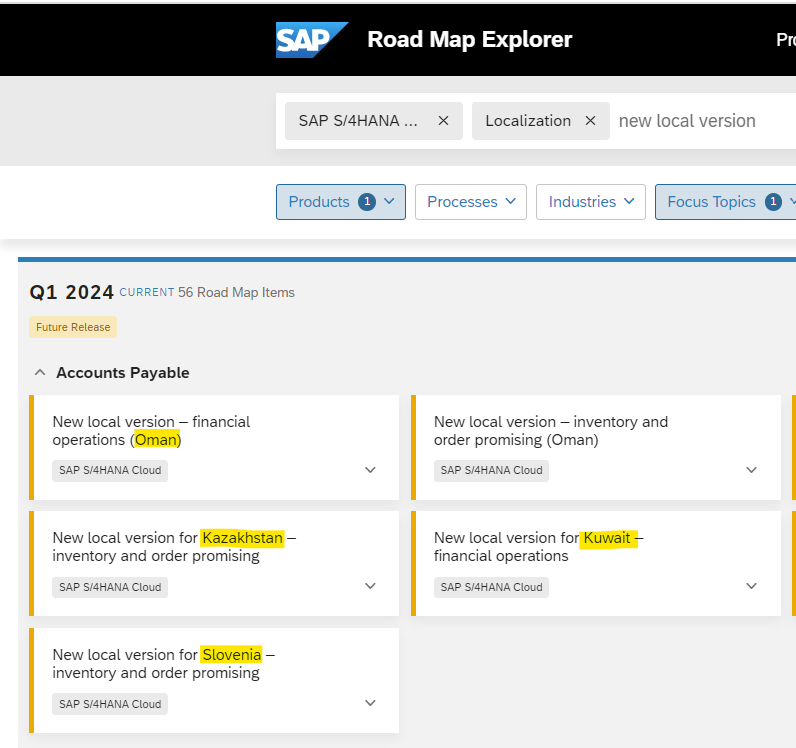Click the '56 Road Map Items' text
Viewport: 796px width, 748px height.
[x=236, y=292]
